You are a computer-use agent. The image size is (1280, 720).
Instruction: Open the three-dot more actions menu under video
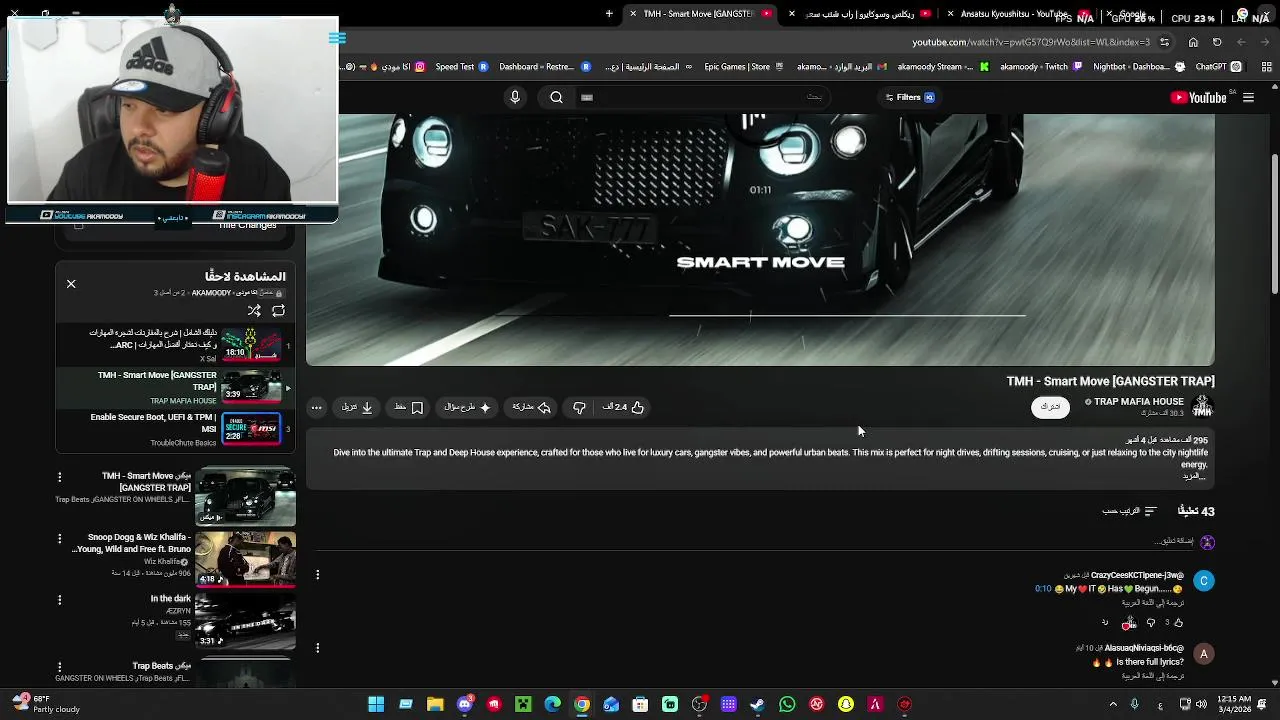pos(316,407)
